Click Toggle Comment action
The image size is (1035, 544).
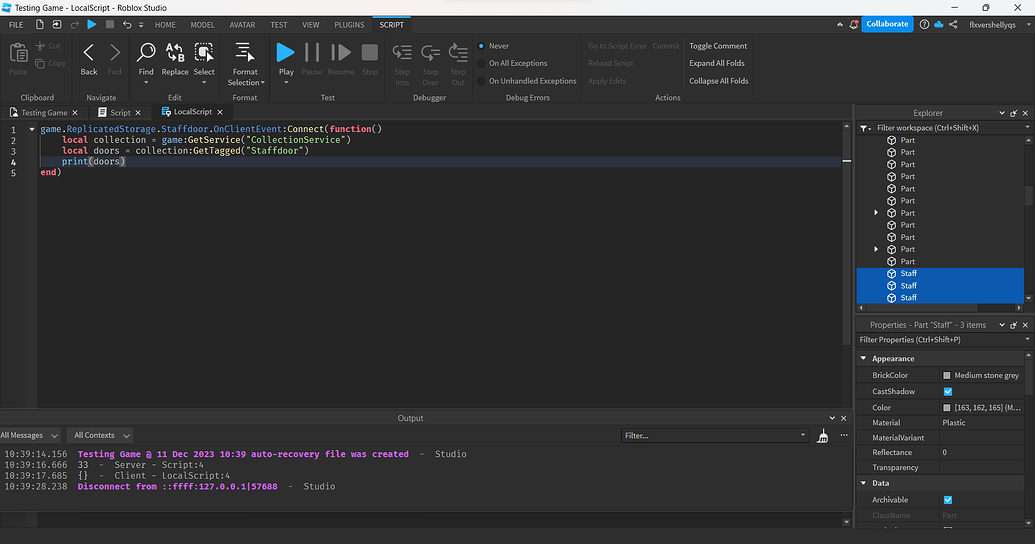718,46
